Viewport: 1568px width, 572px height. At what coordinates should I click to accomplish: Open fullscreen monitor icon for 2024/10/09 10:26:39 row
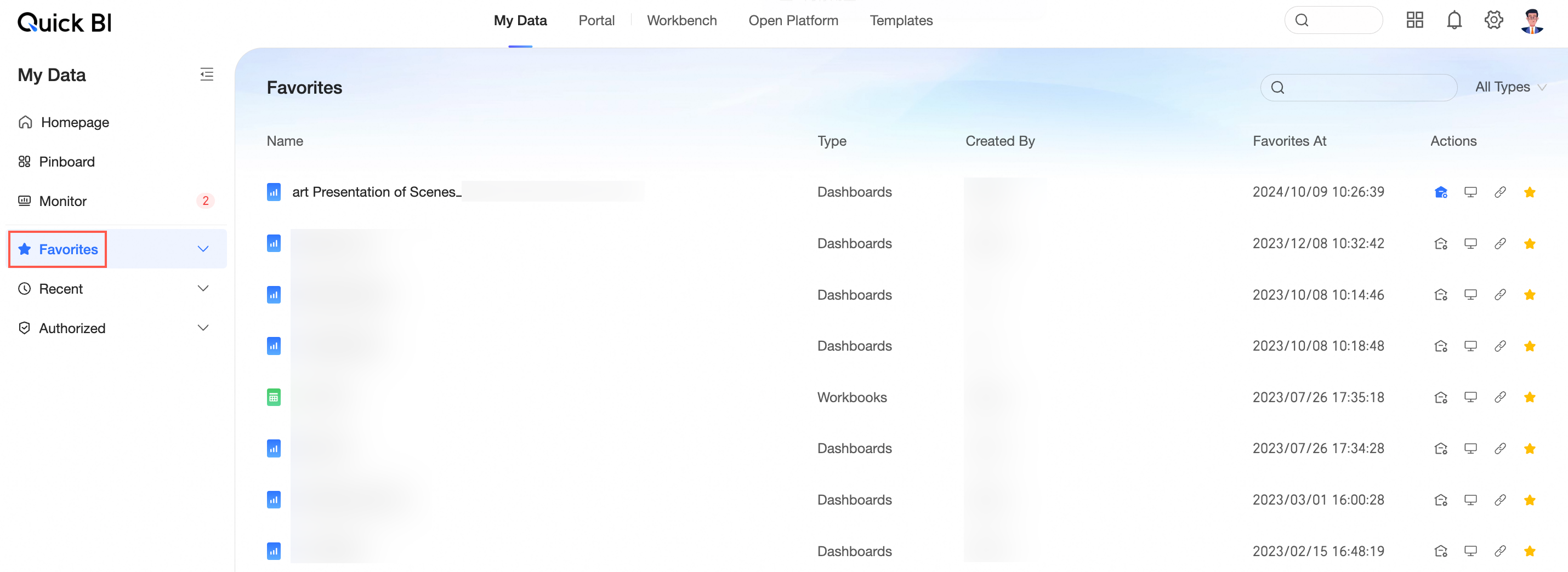pos(1470,192)
